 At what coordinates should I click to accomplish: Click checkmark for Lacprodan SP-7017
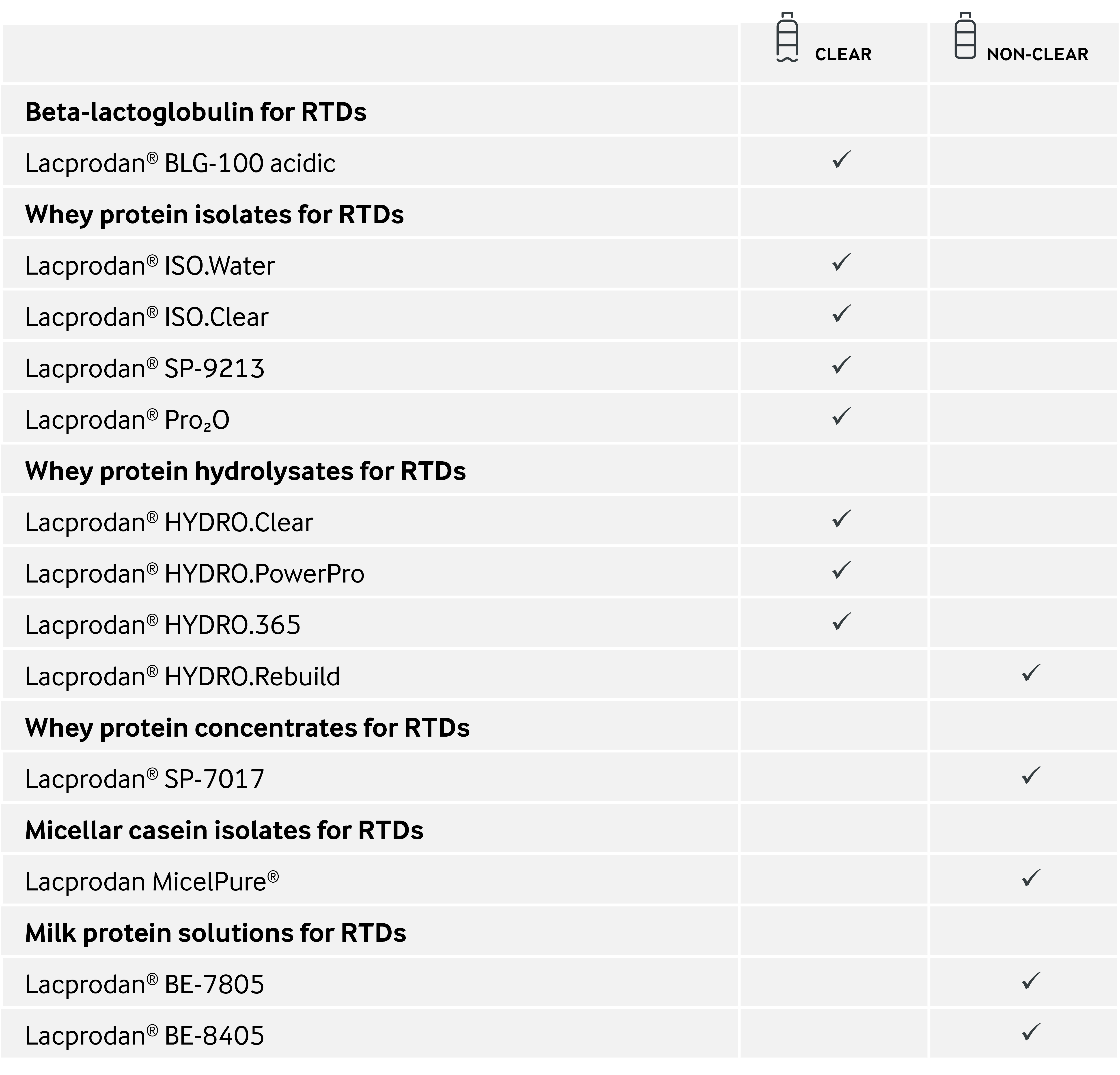click(1031, 776)
